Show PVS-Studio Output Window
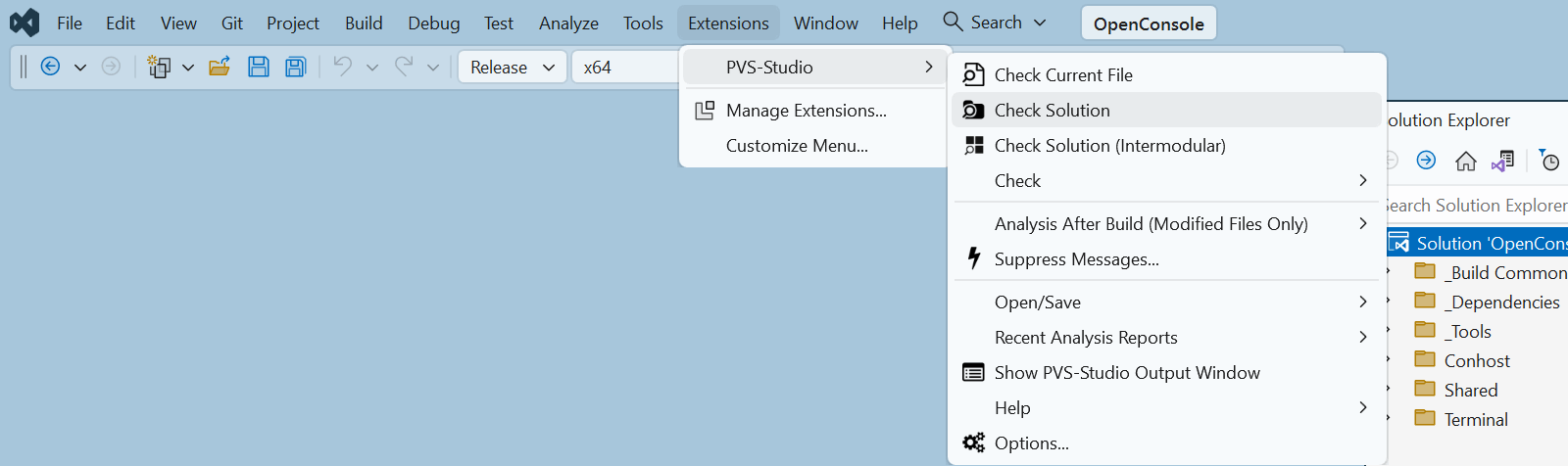The image size is (1568, 466). point(1127,373)
